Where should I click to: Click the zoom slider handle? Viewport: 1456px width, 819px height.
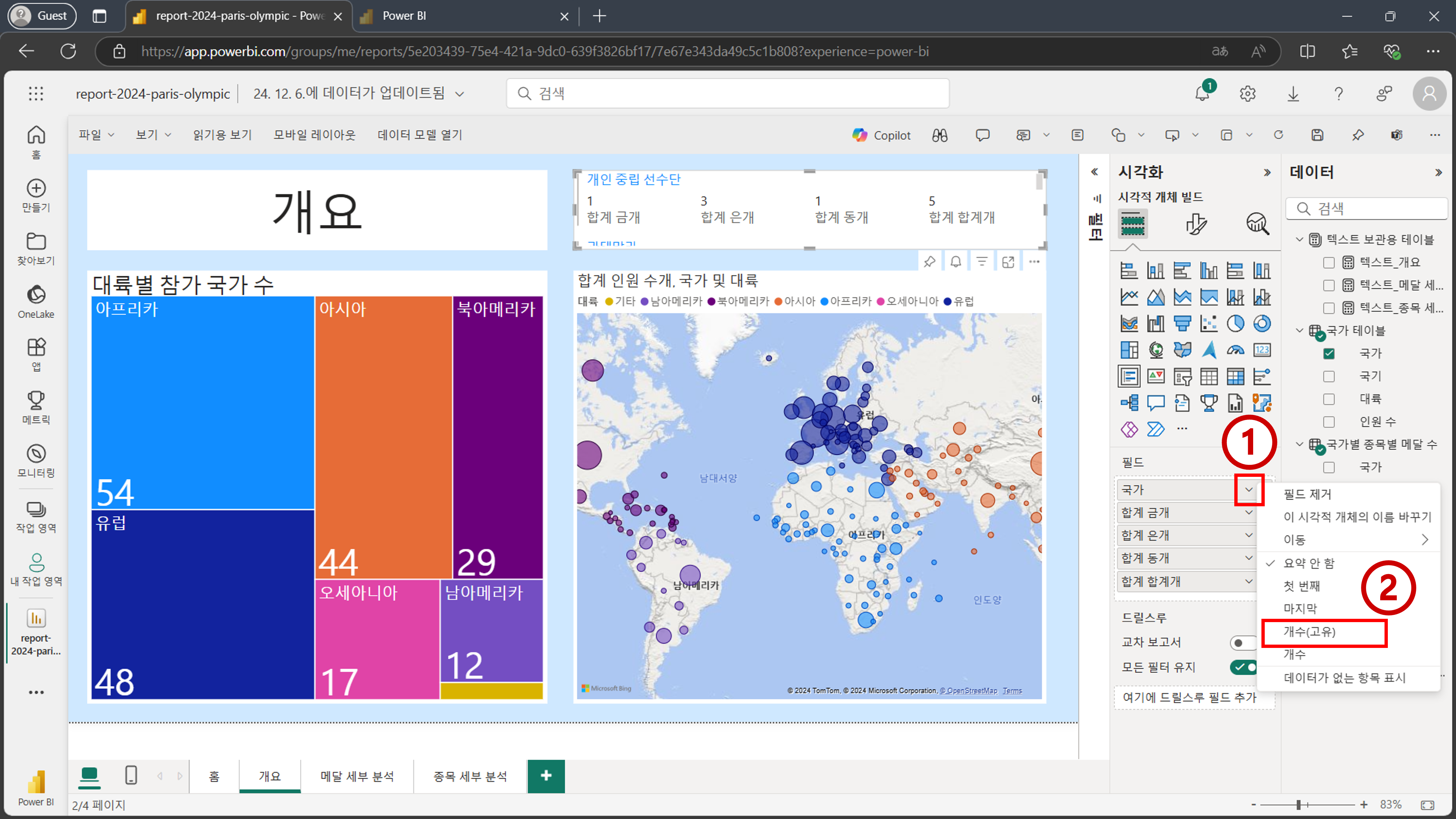pos(1298,804)
